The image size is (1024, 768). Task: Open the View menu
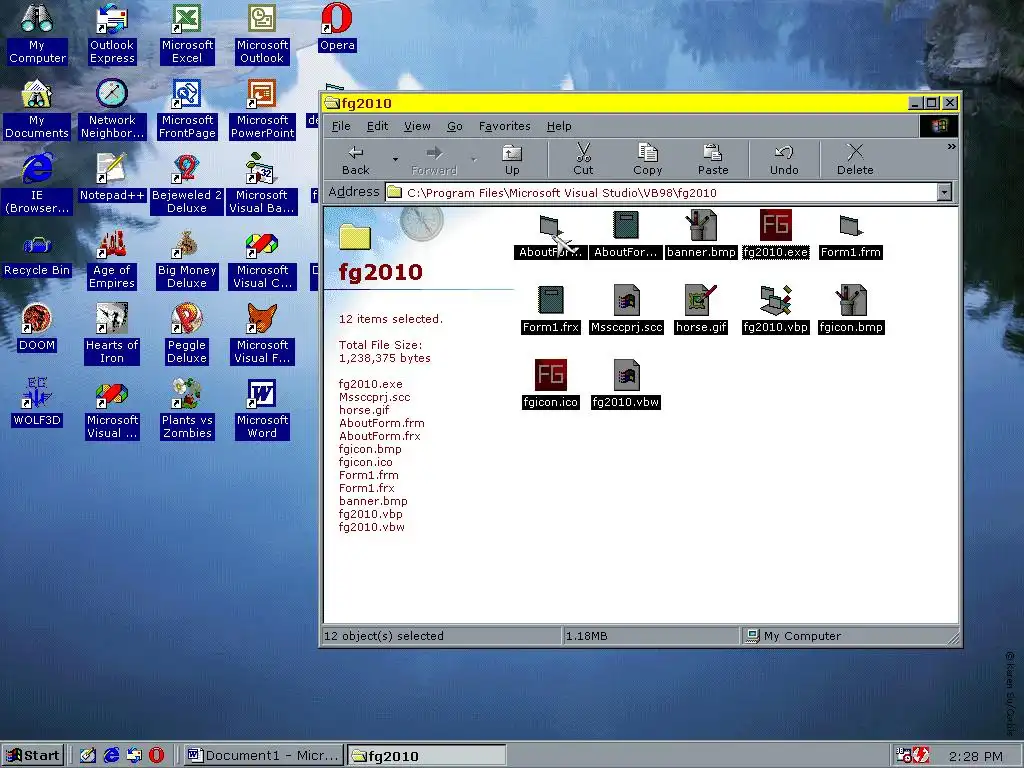point(417,126)
